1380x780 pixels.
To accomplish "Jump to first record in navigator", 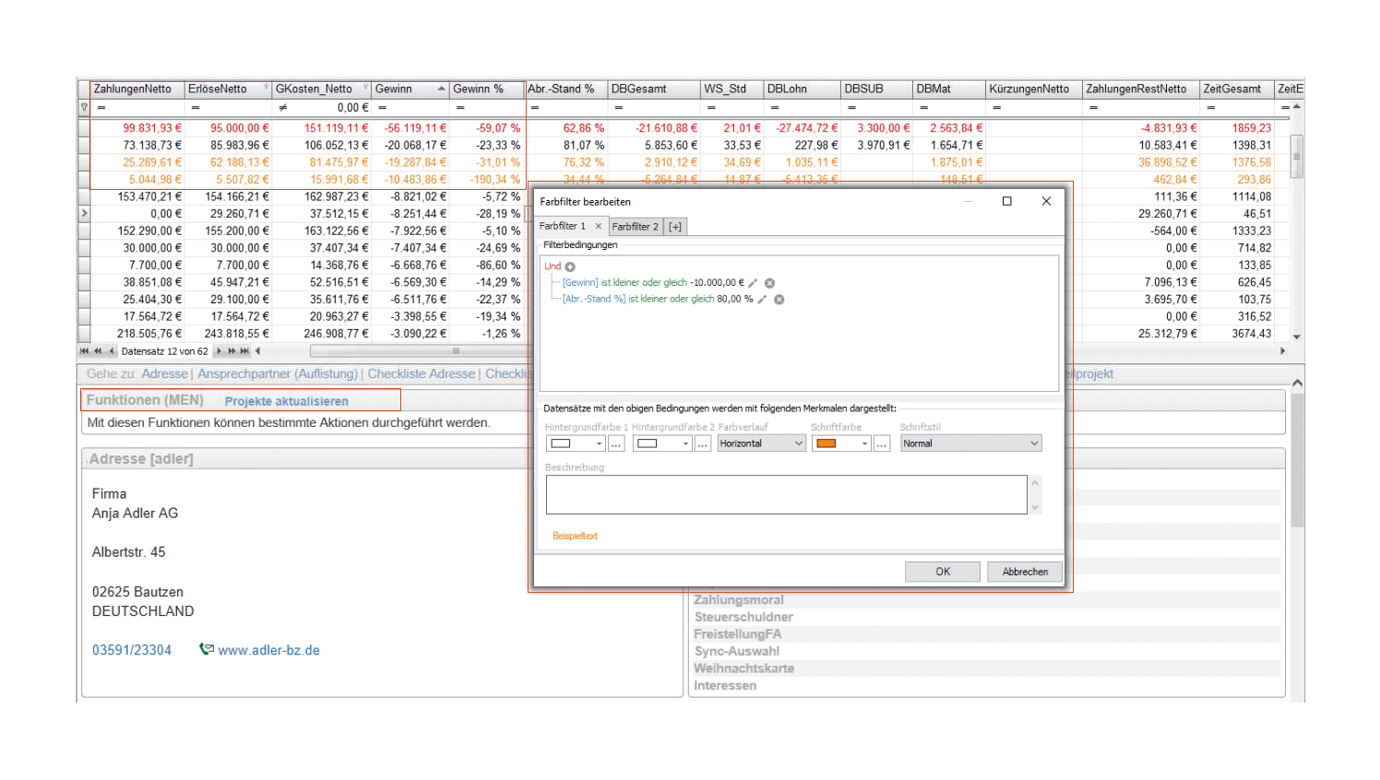I will click(85, 352).
